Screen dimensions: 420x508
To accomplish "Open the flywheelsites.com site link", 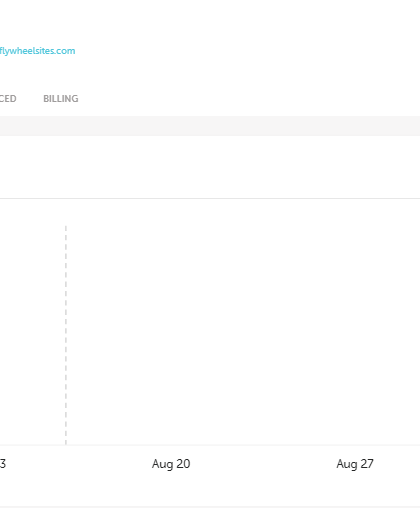I will pos(37,51).
